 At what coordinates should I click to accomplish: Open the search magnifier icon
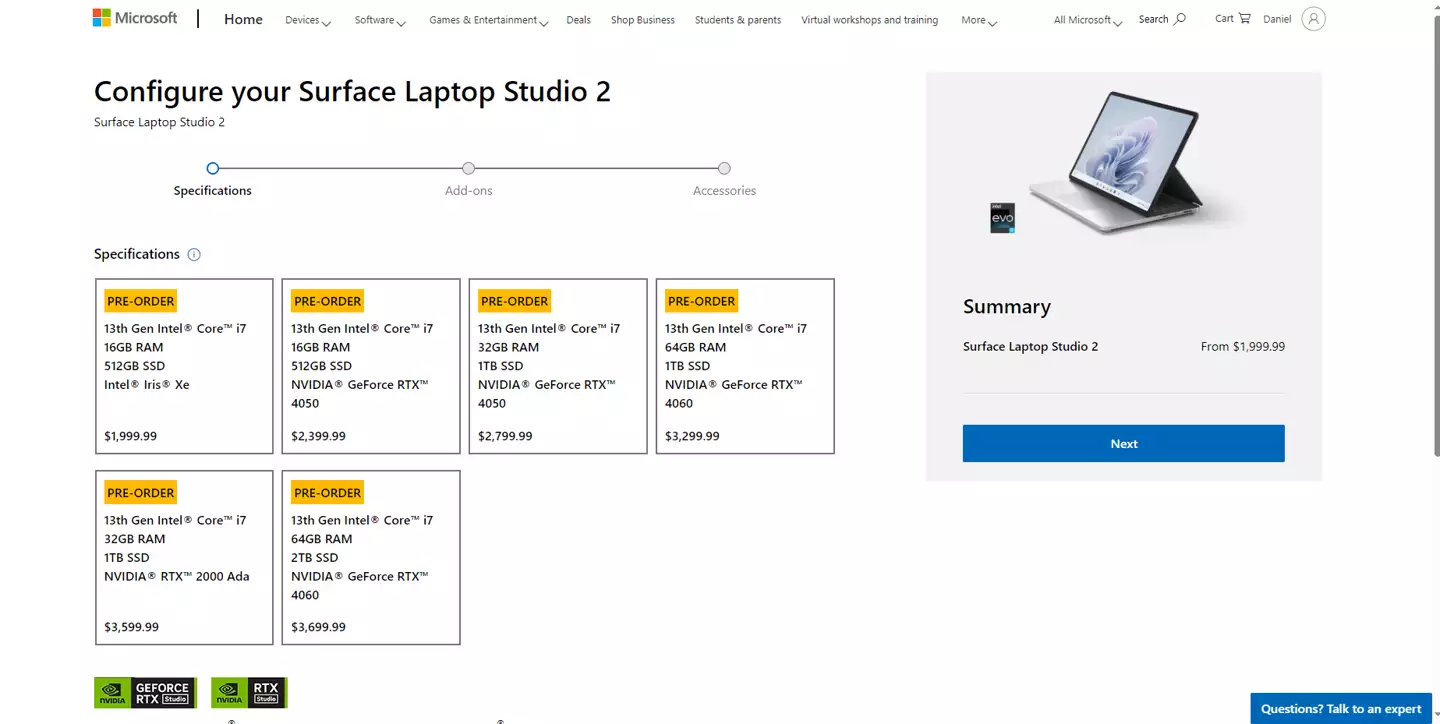coord(1180,19)
